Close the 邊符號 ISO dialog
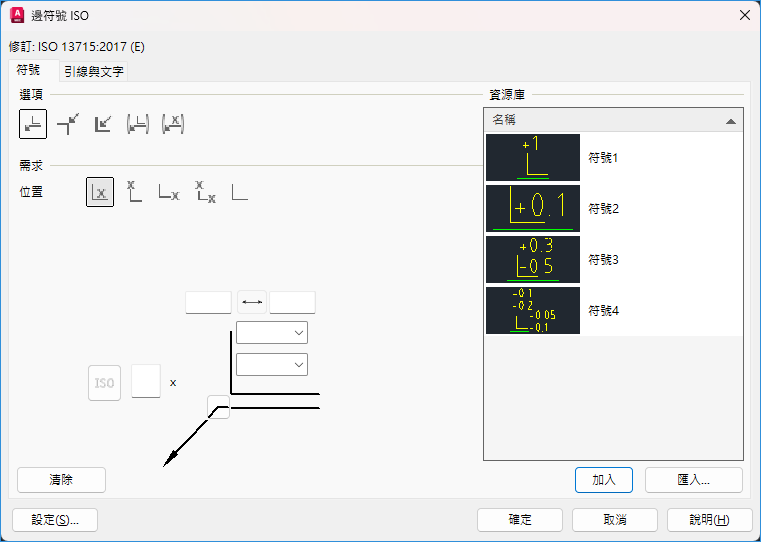761x542 pixels. (745, 16)
